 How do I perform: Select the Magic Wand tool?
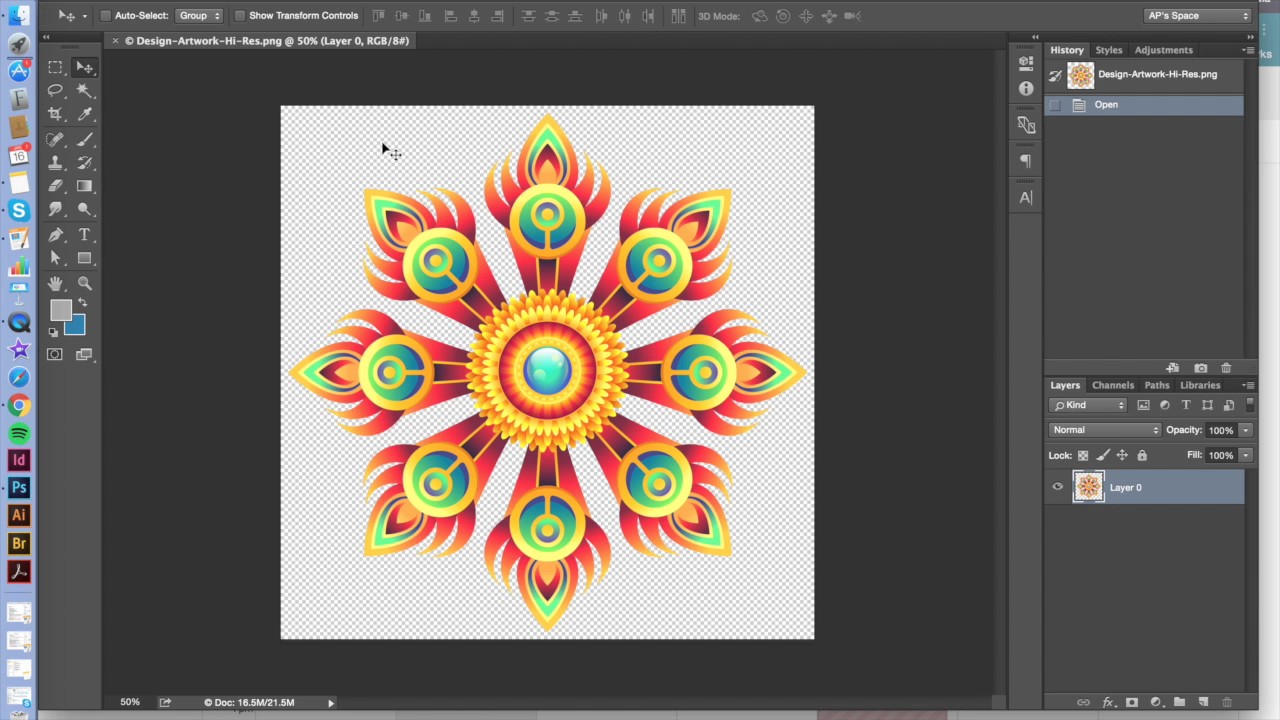pos(85,90)
